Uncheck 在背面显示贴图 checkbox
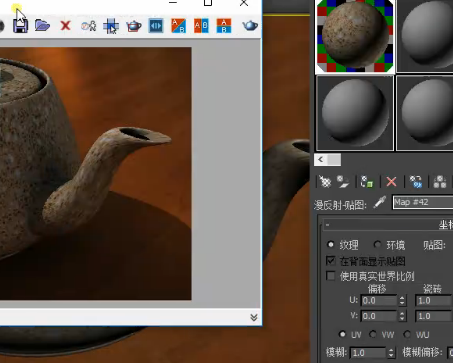Image resolution: width=453 pixels, height=363 pixels. tap(331, 261)
